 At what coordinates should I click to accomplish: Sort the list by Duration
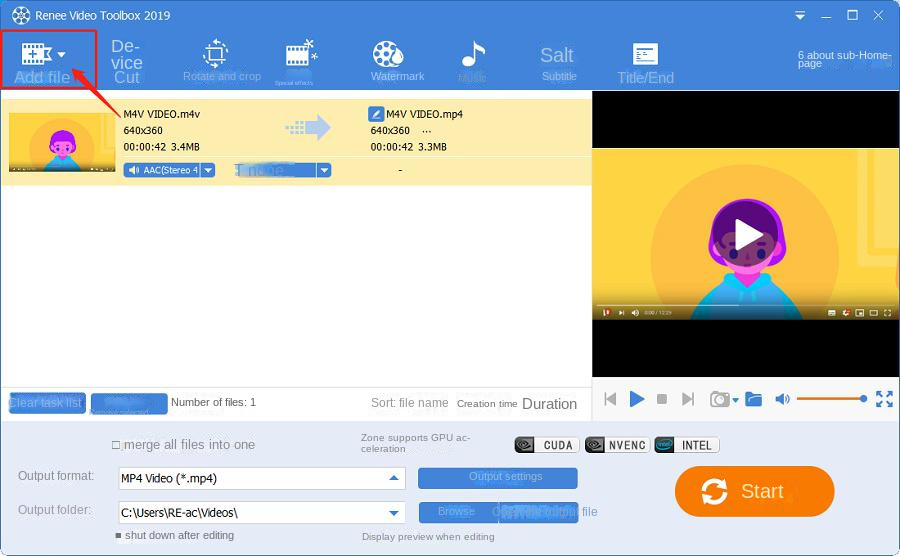coord(549,404)
